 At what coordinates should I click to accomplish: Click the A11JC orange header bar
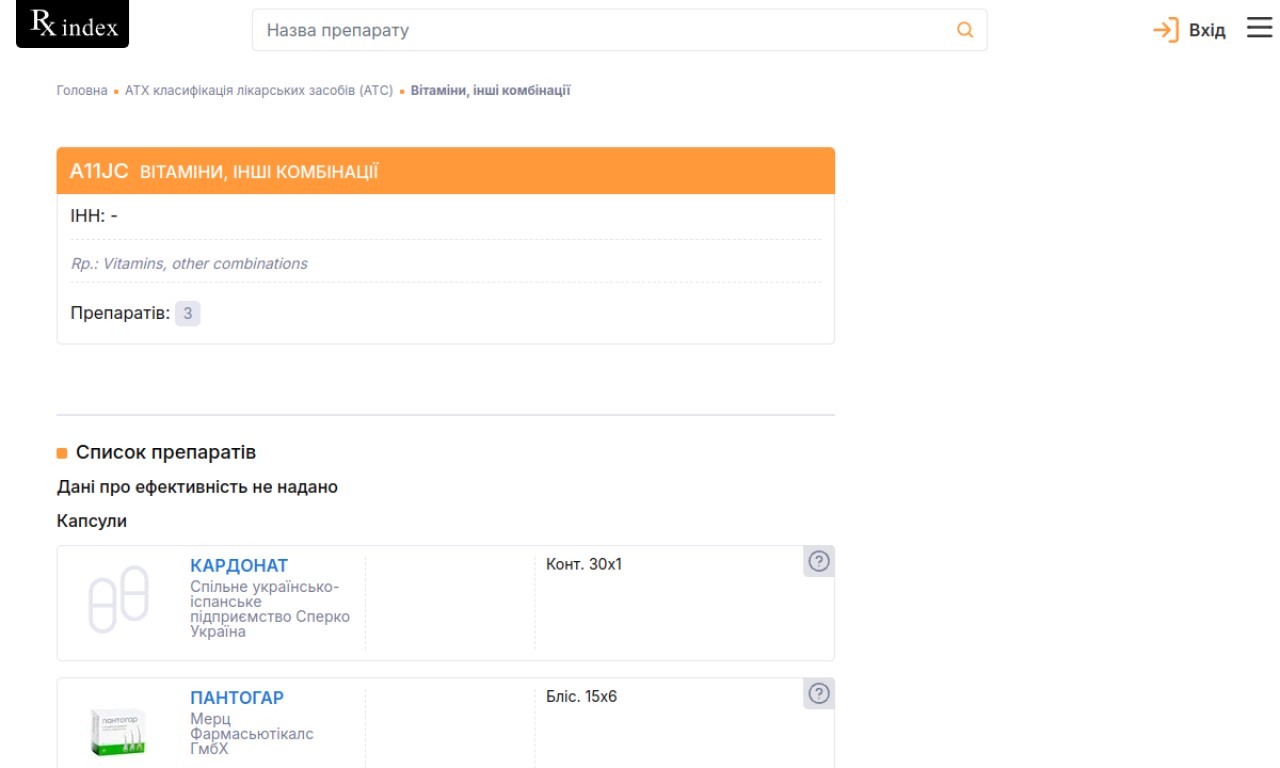(445, 171)
